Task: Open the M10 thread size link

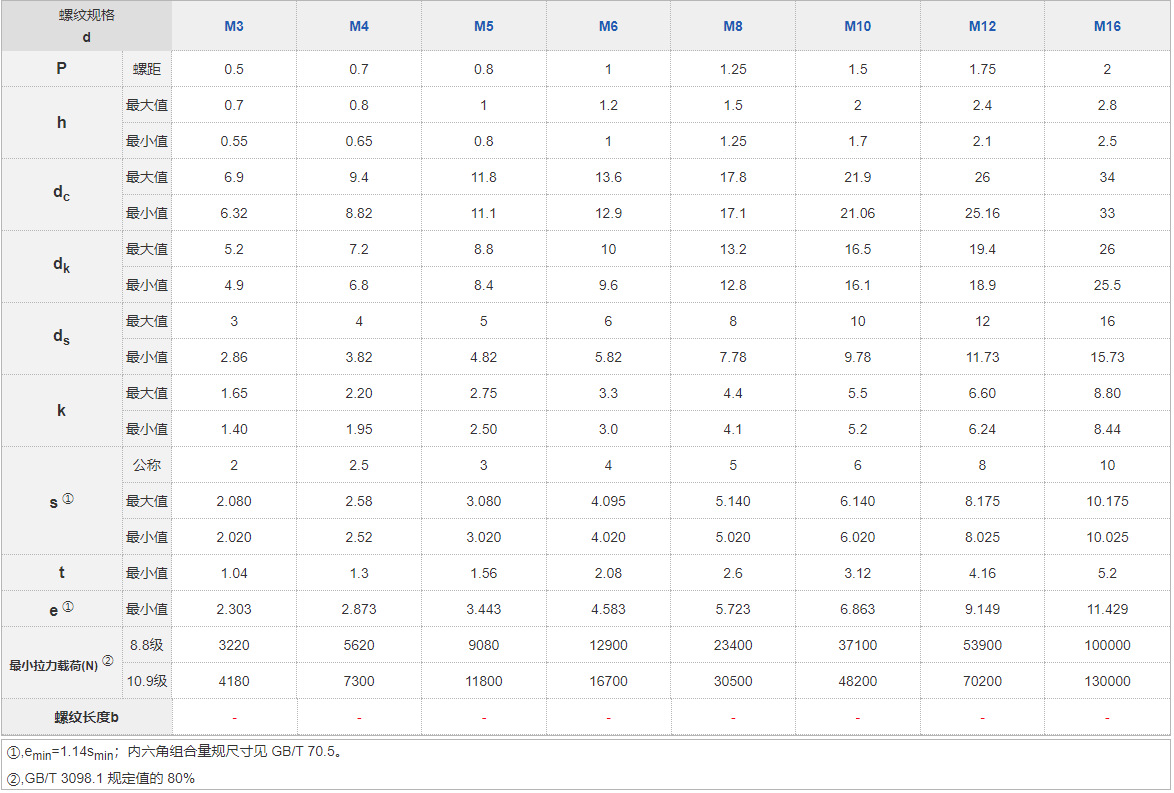Action: pyautogui.click(x=857, y=26)
